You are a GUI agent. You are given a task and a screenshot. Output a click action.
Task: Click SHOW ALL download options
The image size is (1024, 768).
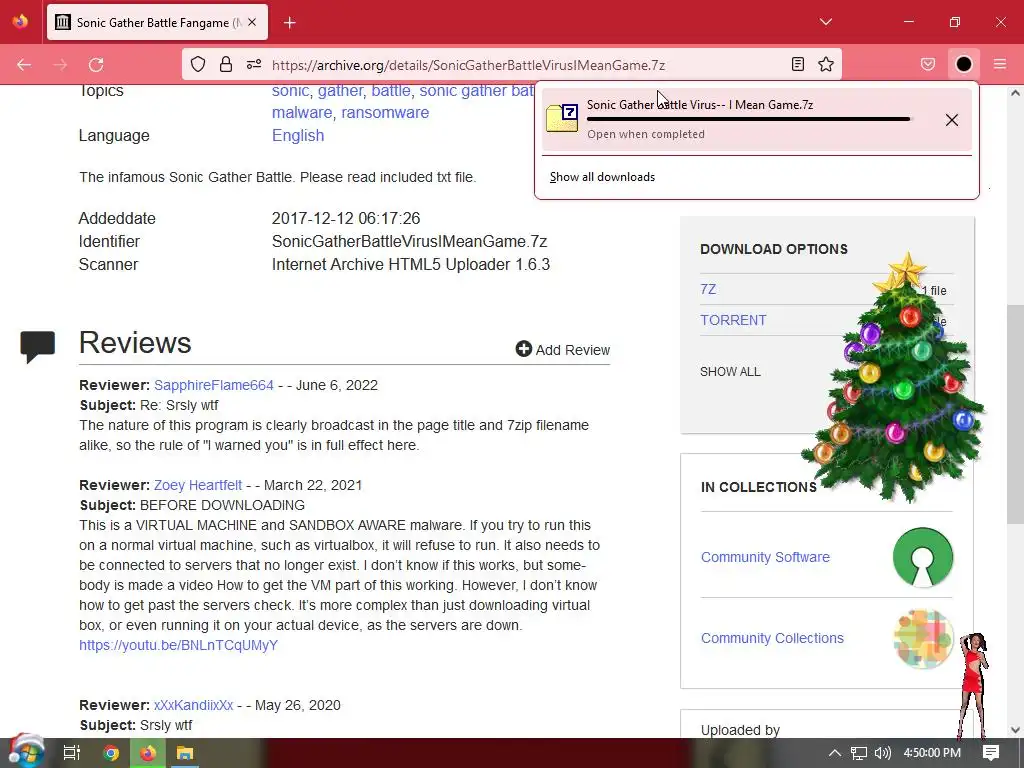730,372
